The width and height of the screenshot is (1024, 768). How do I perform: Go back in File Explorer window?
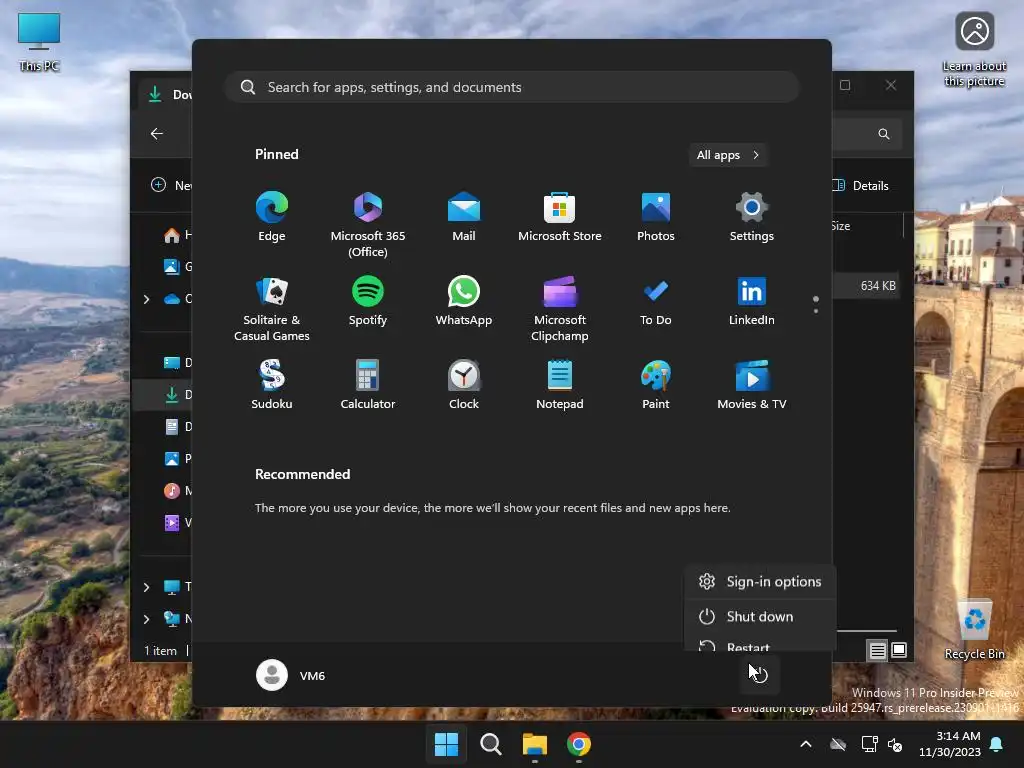pos(157,133)
